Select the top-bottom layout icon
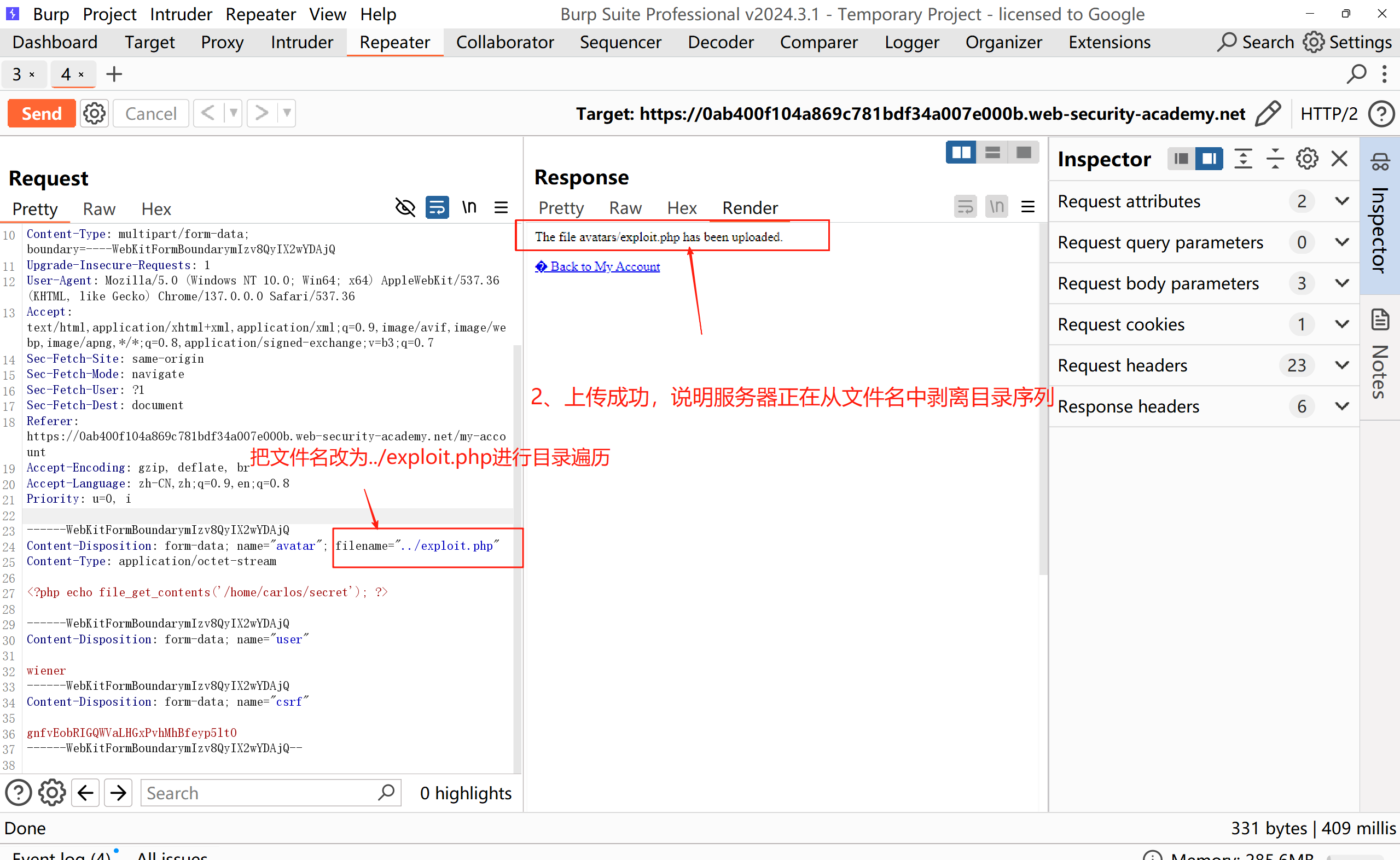 coord(992,153)
